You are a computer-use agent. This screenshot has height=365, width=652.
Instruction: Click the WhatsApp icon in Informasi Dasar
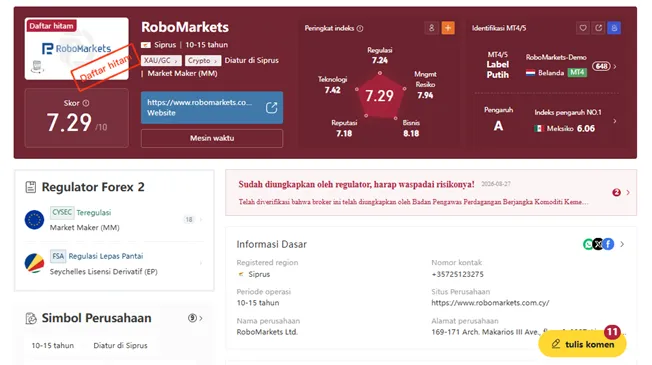588,244
